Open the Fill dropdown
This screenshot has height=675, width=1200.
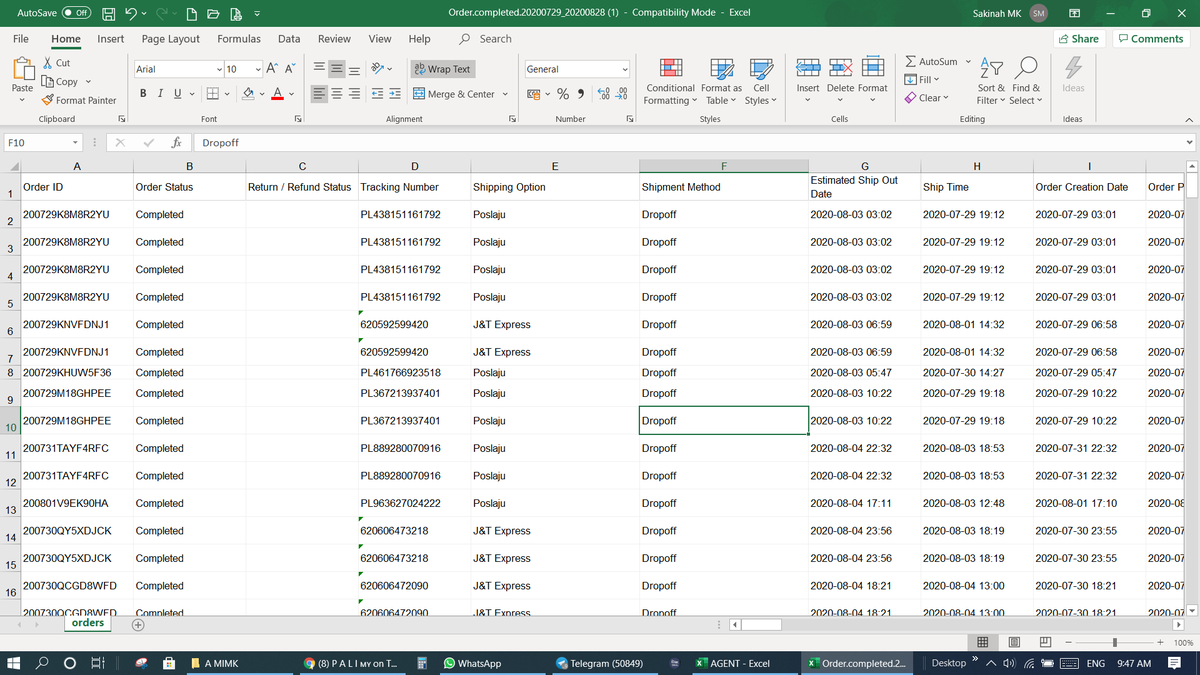(922, 79)
